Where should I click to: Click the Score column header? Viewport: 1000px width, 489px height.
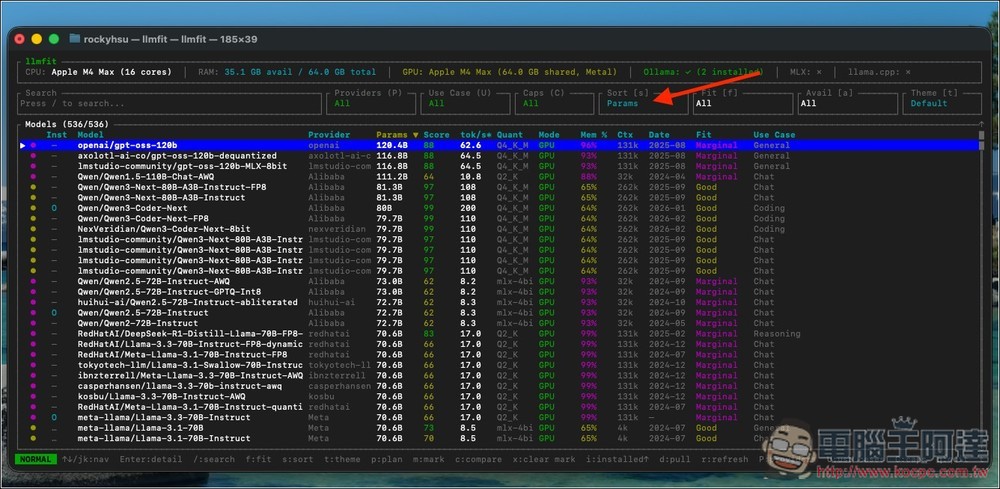coord(436,135)
